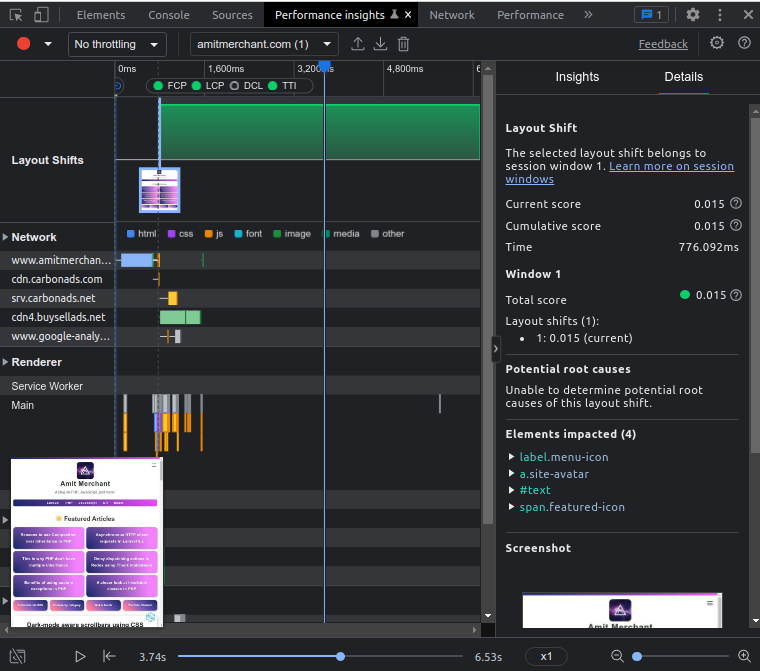The width and height of the screenshot is (760, 671).
Task: Switch to the Performance tab
Action: 530,15
